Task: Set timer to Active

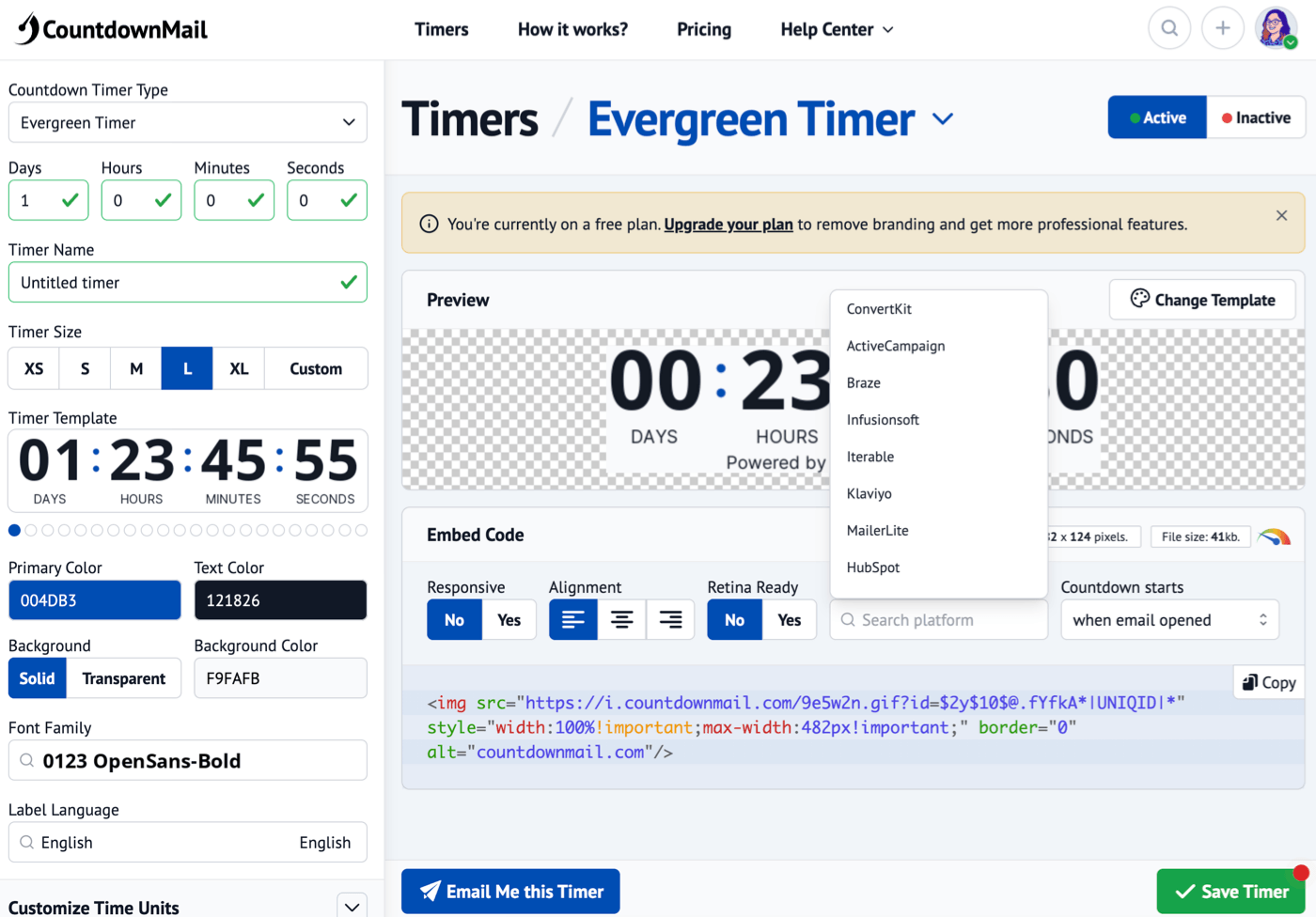Action: tap(1157, 117)
